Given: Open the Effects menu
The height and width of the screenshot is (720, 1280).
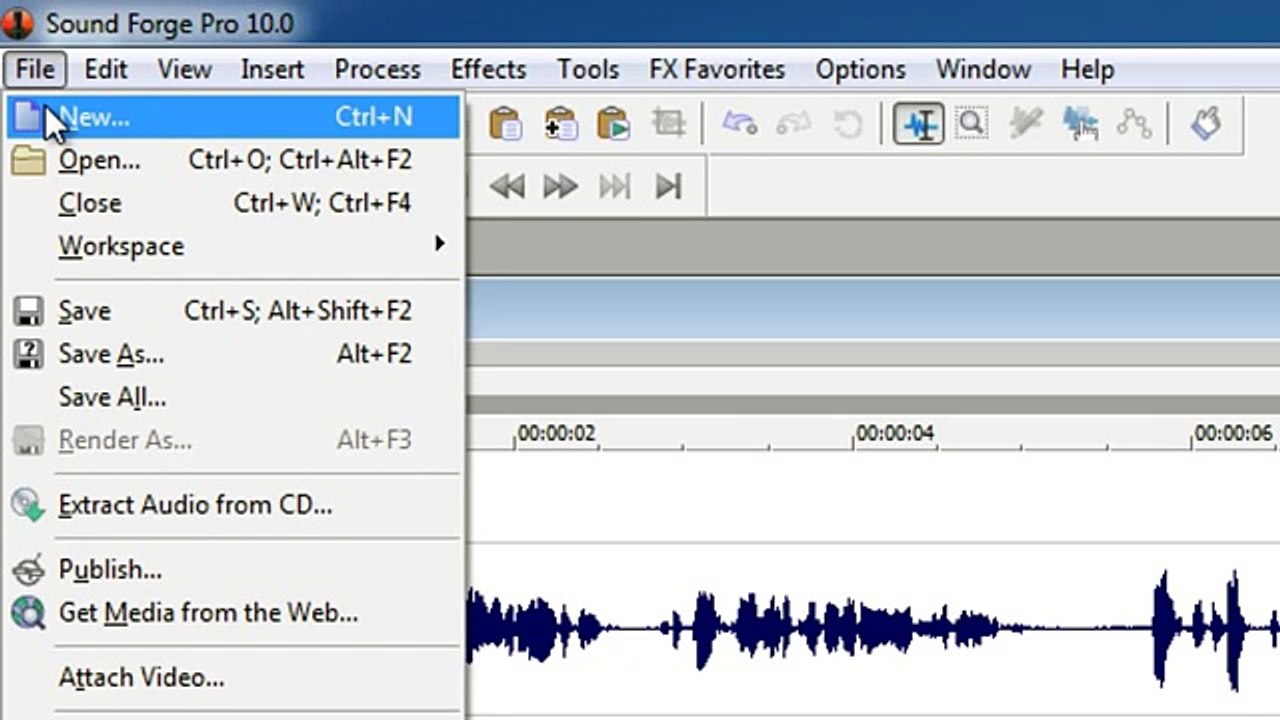Looking at the screenshot, I should (488, 70).
